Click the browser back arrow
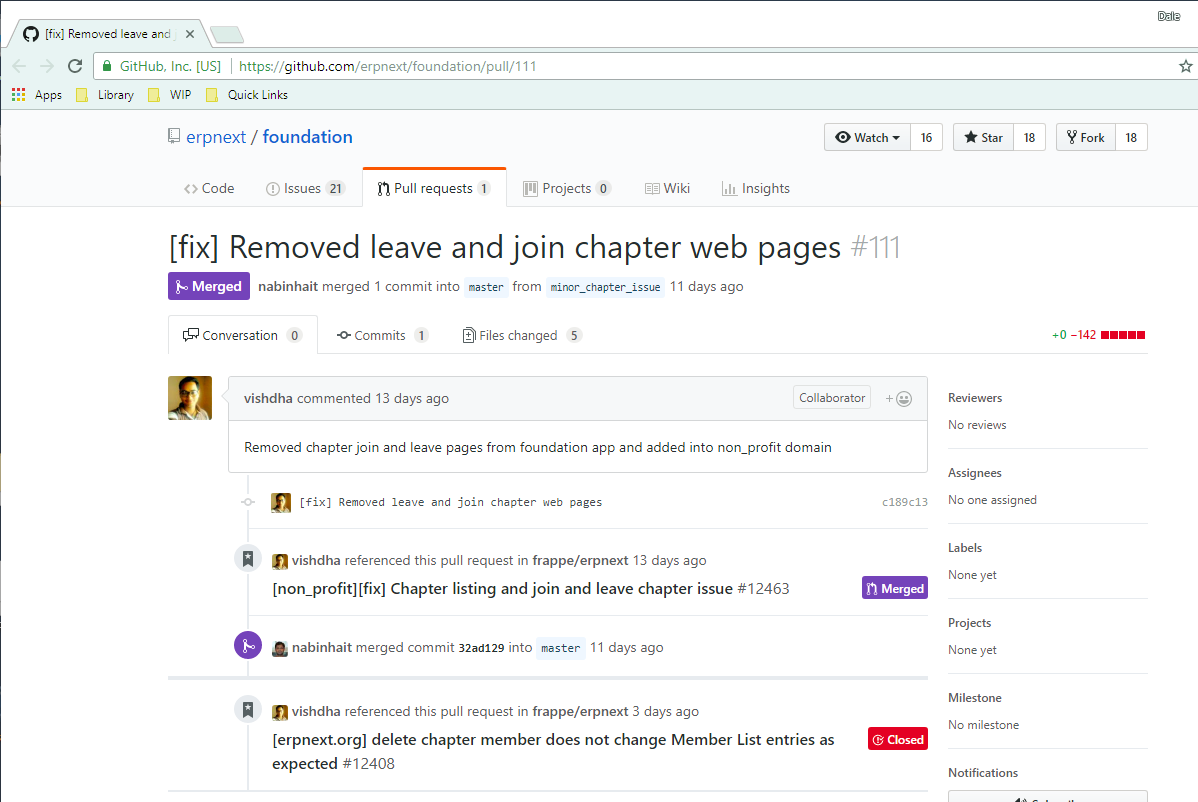This screenshot has width=1198, height=802. tap(20, 66)
